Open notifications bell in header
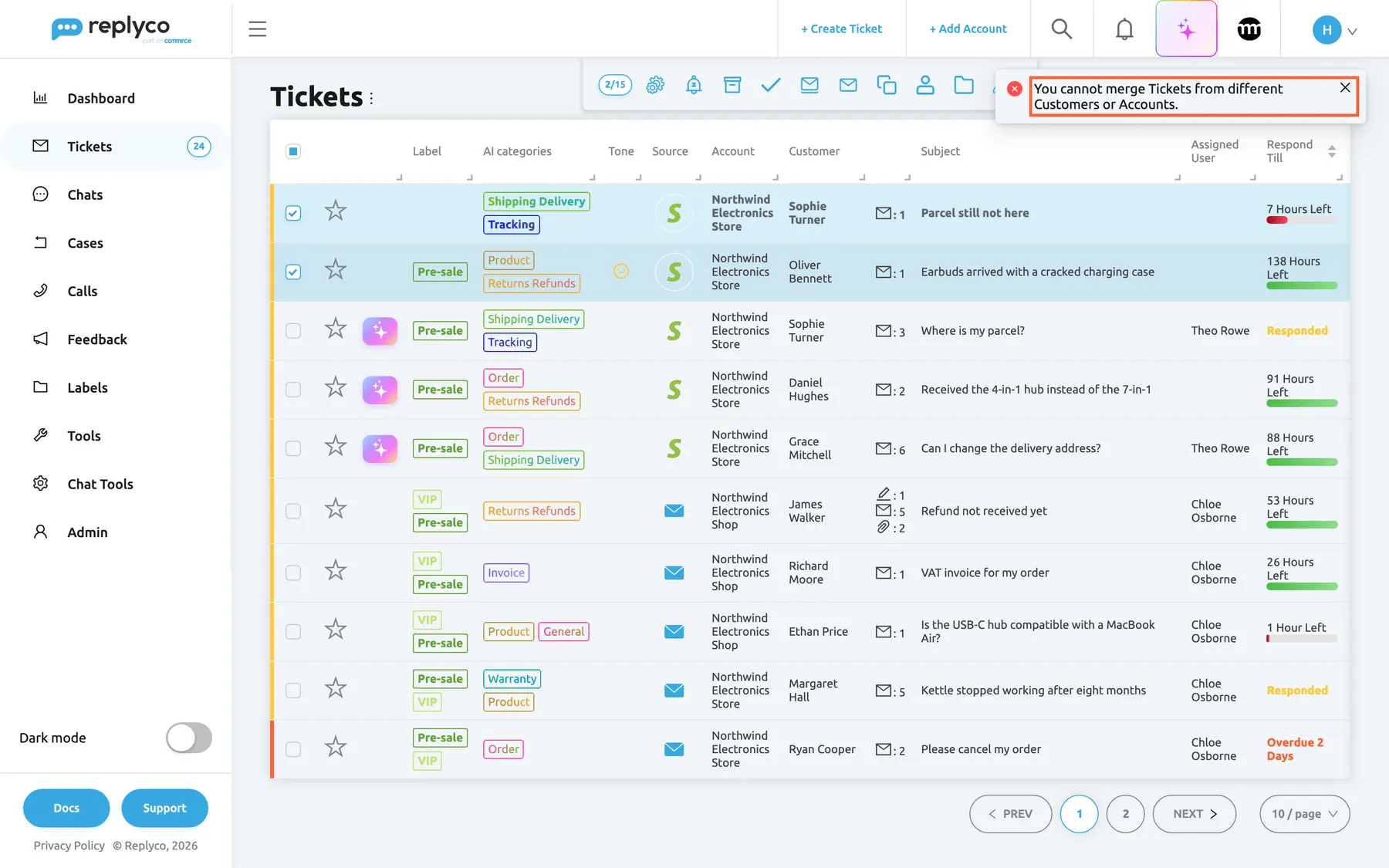Viewport: 1389px width, 868px height. coord(1124,29)
